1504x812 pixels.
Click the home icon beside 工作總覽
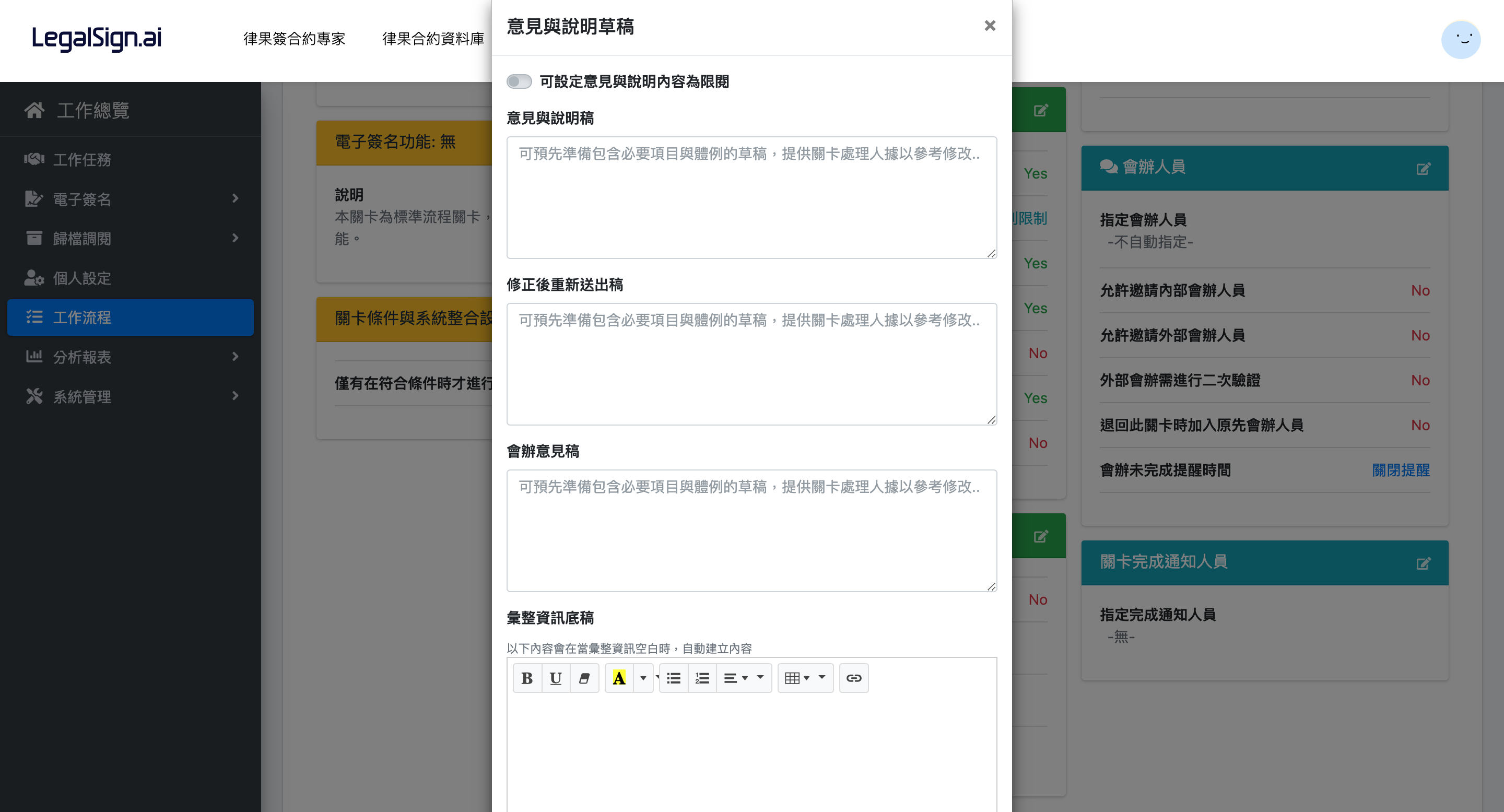coord(34,110)
